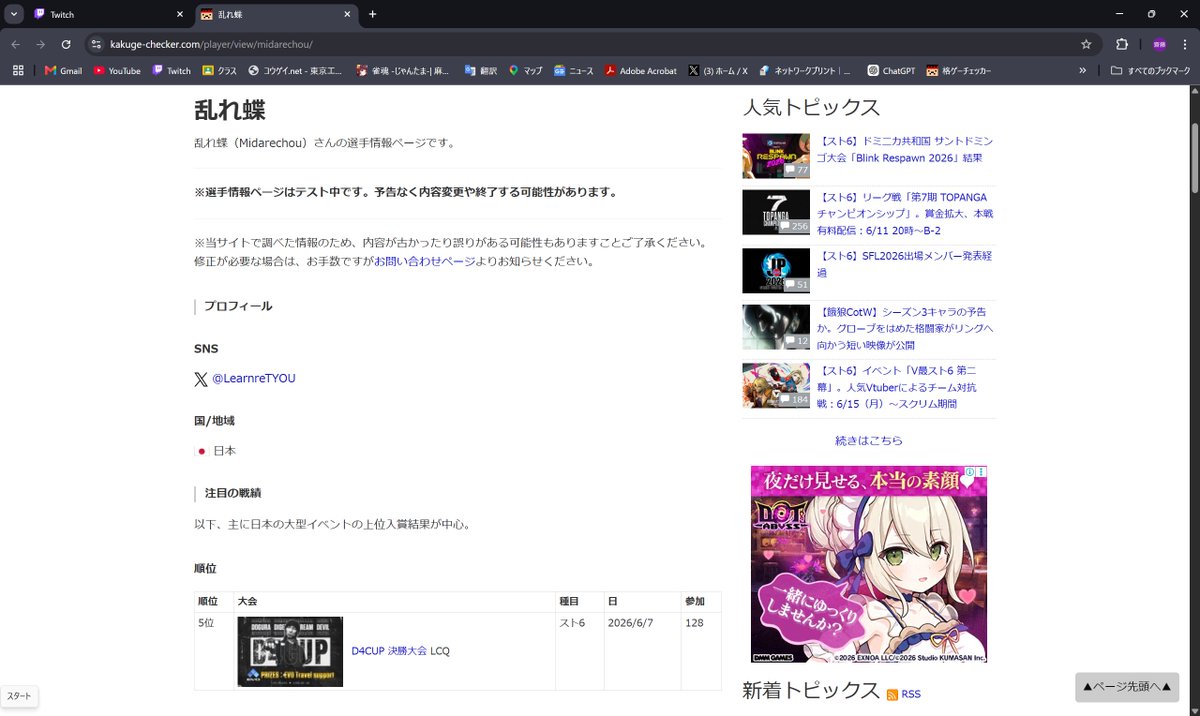This screenshot has width=1200, height=716.
Task: Open a new browser tab
Action: pos(373,15)
